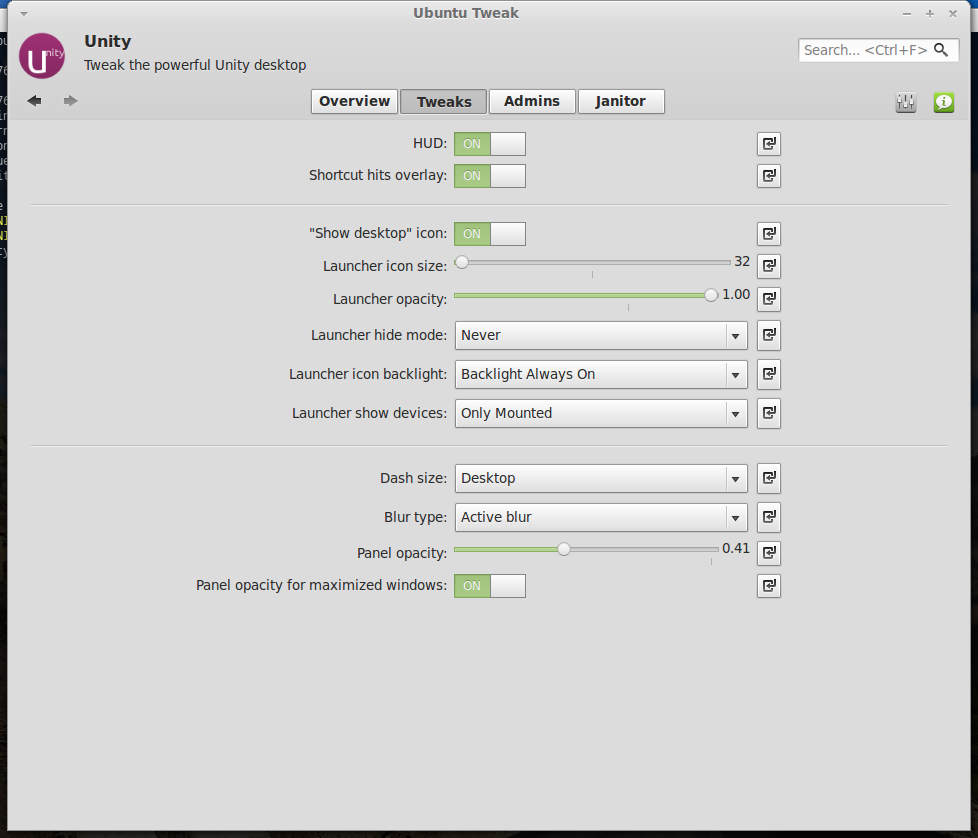Image resolution: width=978 pixels, height=838 pixels.
Task: Open the Launcher hide mode dropdown
Action: click(x=601, y=335)
